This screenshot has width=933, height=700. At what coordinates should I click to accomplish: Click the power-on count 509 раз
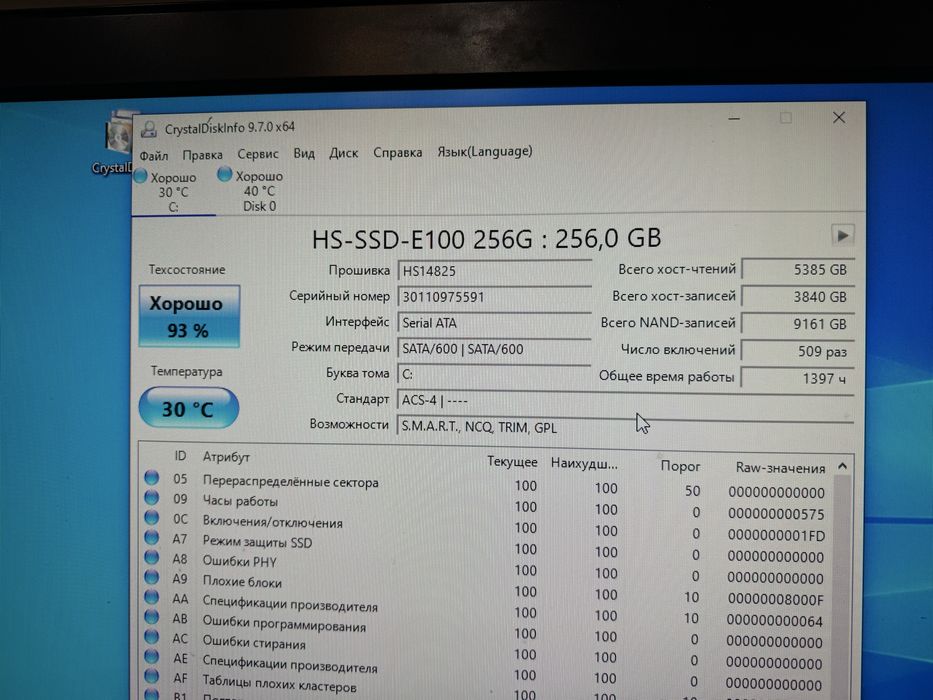coord(799,351)
